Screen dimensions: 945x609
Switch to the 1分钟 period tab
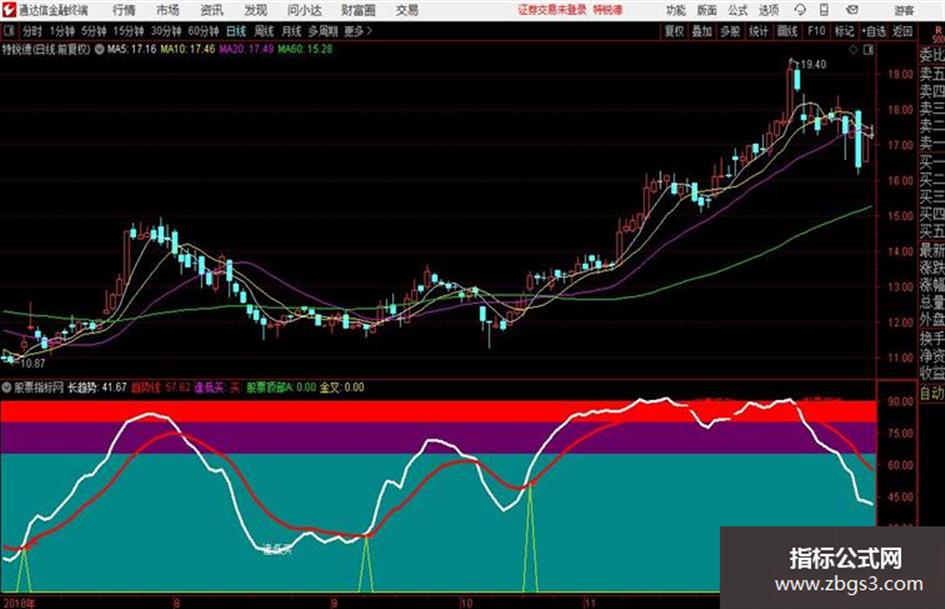62,31
